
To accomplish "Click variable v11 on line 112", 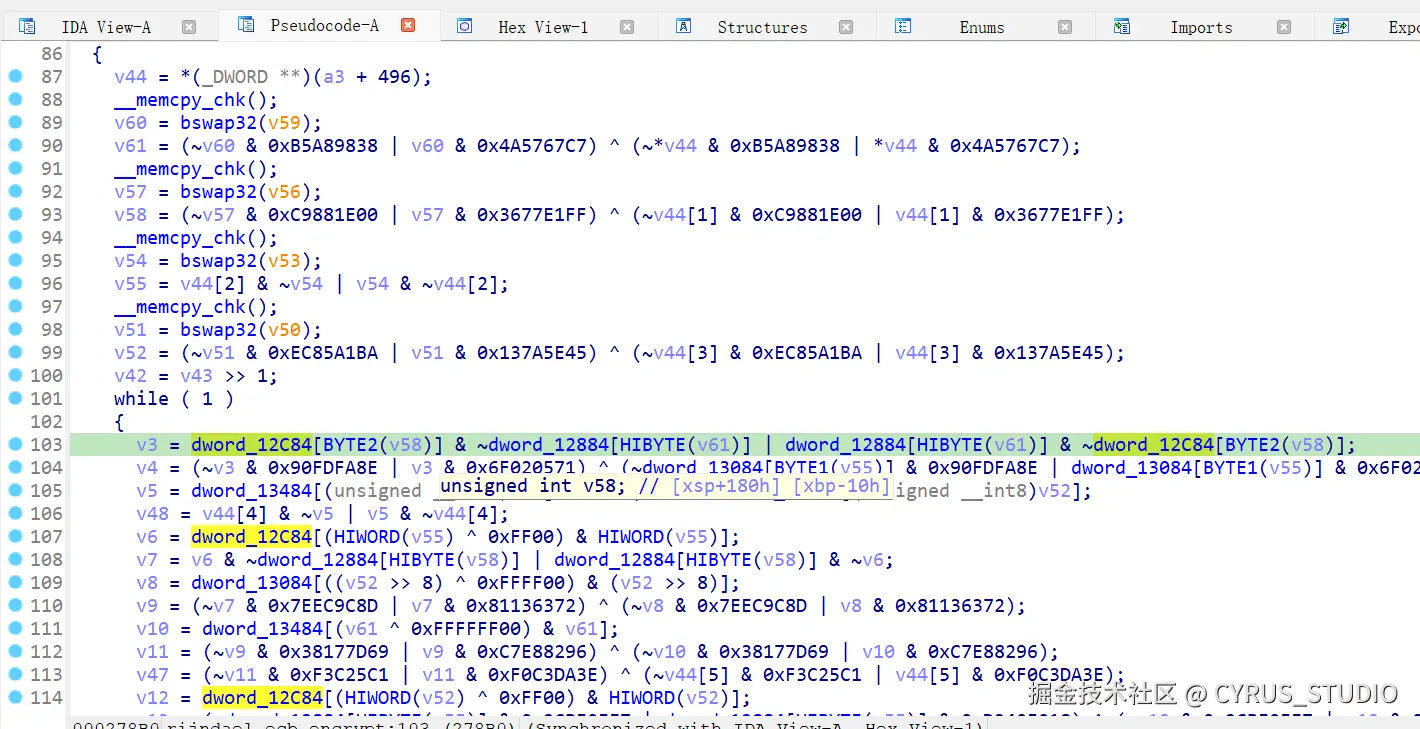I will 152,651.
